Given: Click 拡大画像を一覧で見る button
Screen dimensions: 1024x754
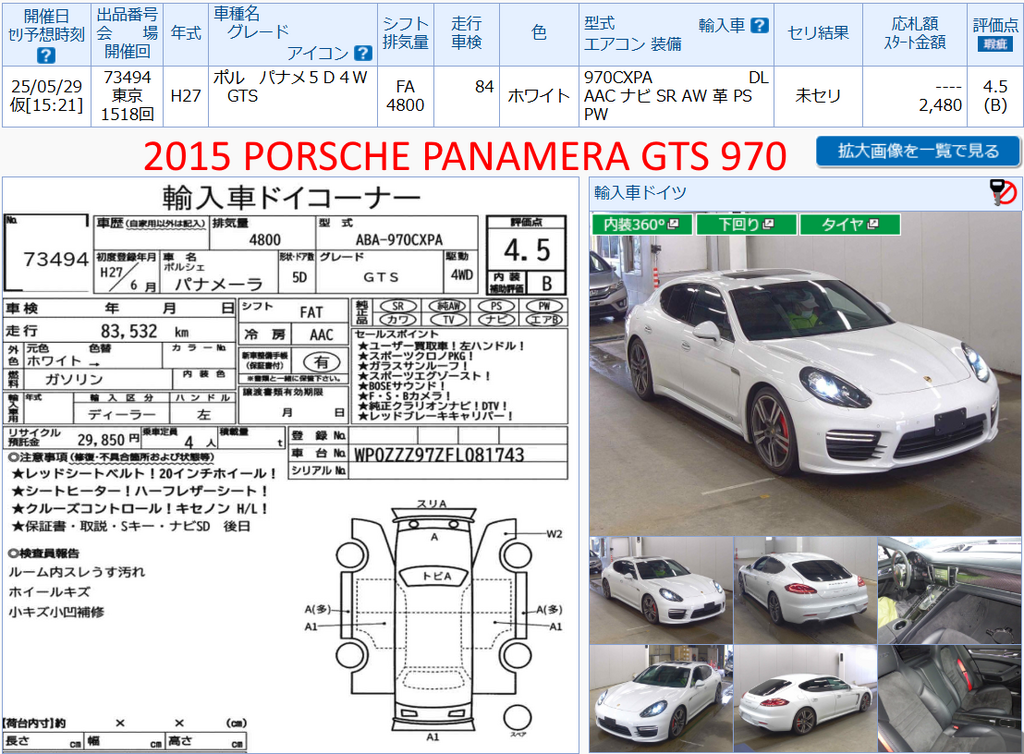Looking at the screenshot, I should point(918,151).
